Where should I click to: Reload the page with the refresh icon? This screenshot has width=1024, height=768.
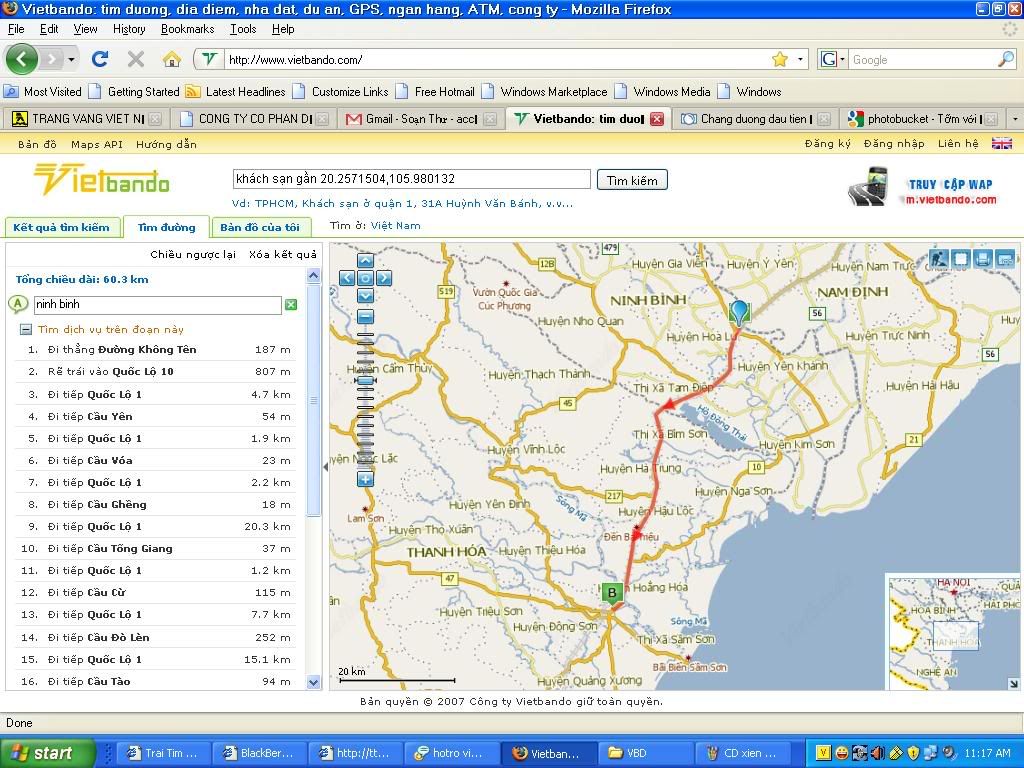click(100, 59)
